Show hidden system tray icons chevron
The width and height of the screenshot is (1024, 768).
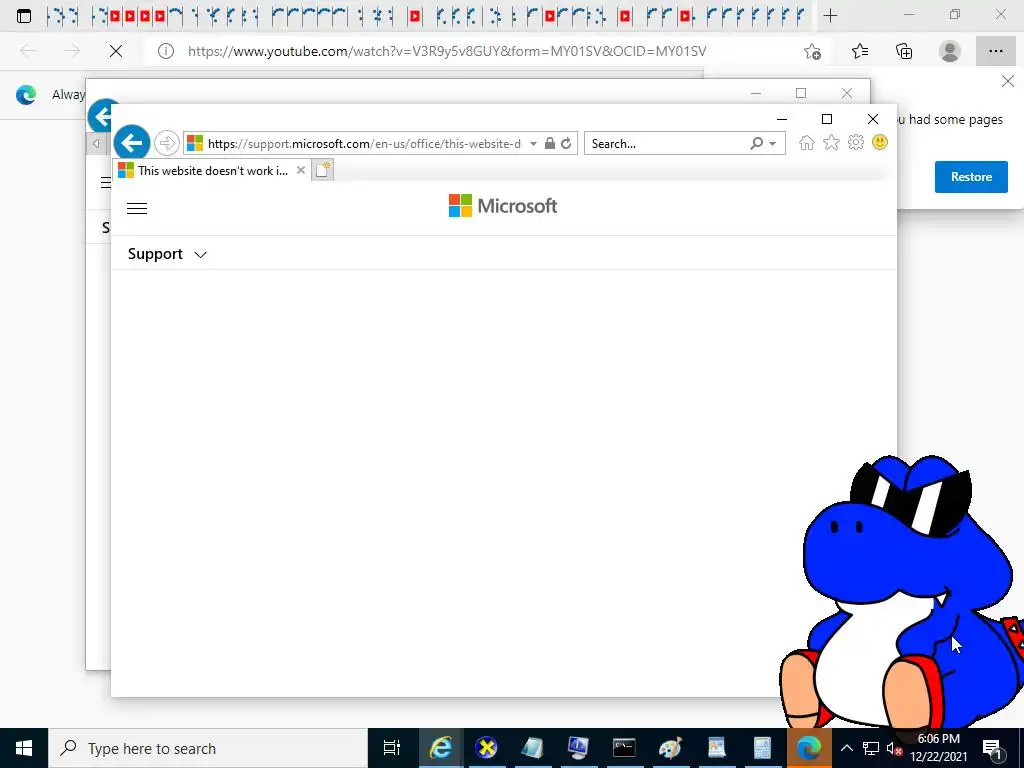[x=846, y=748]
